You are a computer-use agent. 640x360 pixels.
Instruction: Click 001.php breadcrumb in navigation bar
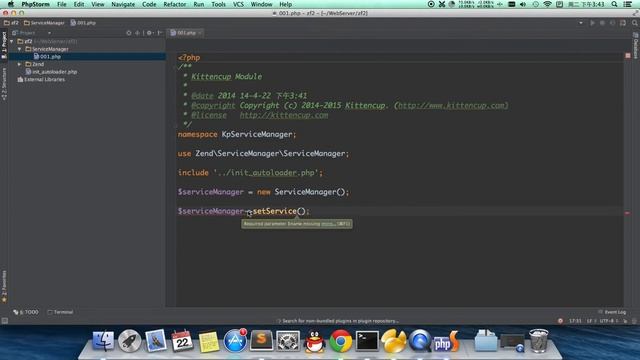(83, 23)
